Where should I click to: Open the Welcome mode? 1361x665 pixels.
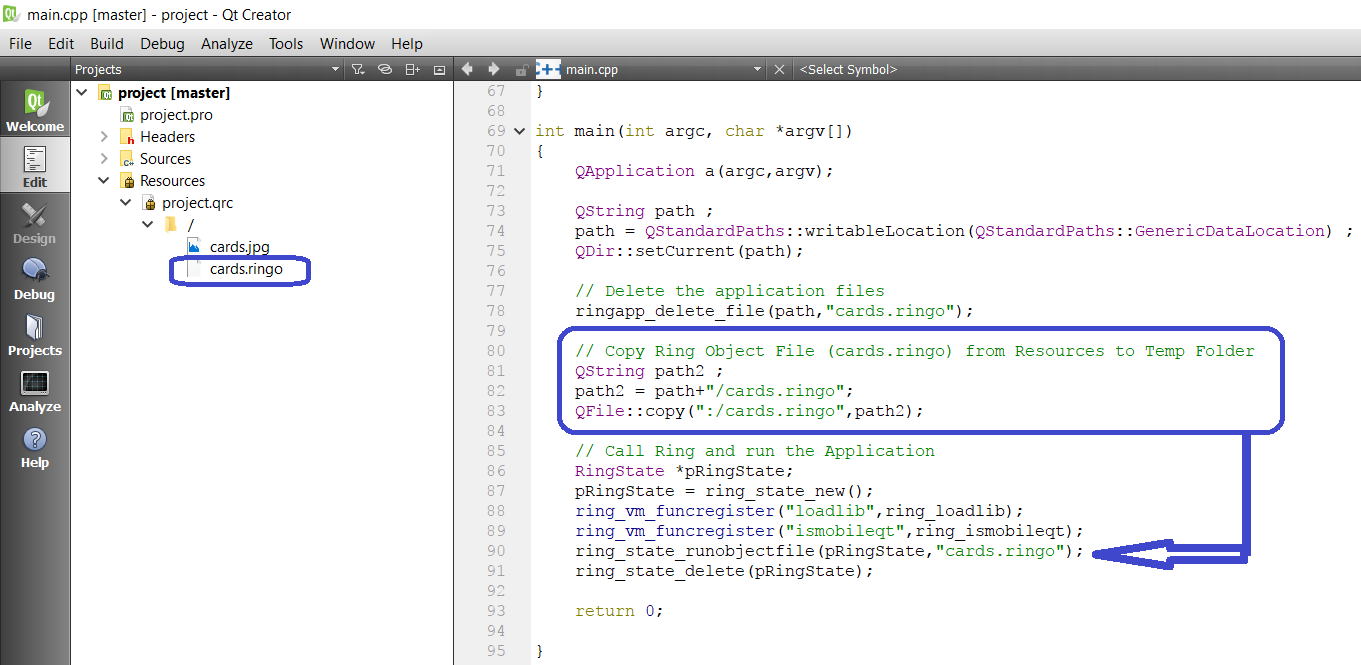tap(35, 110)
